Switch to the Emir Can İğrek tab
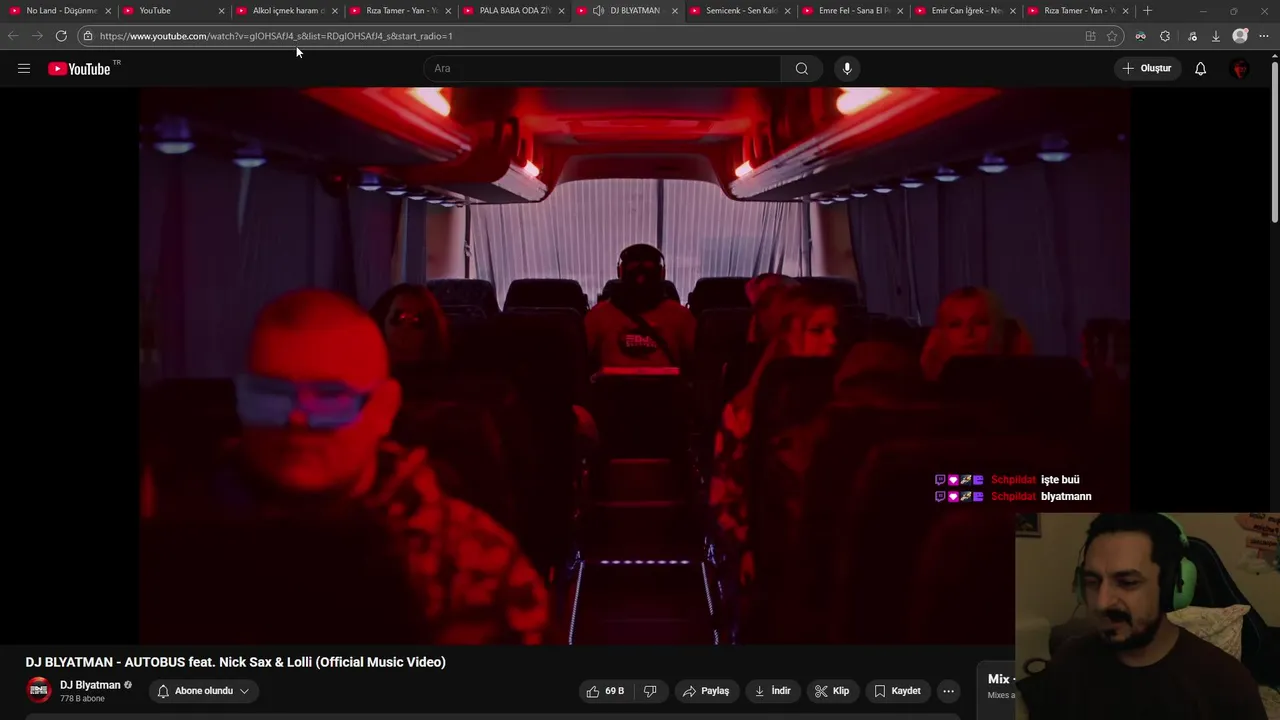 (967, 11)
